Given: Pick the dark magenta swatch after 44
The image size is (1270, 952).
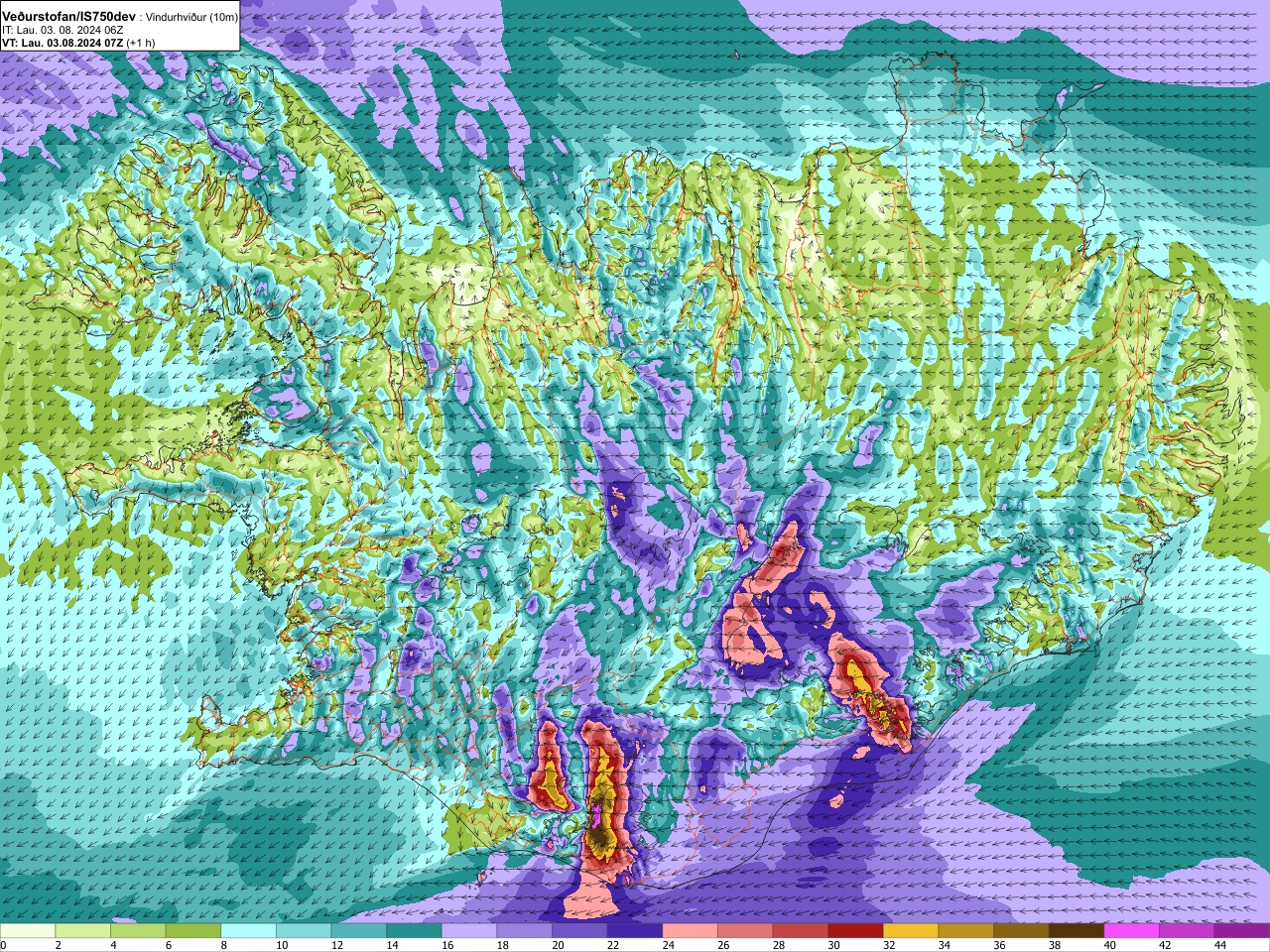Looking at the screenshot, I should tap(1242, 931).
